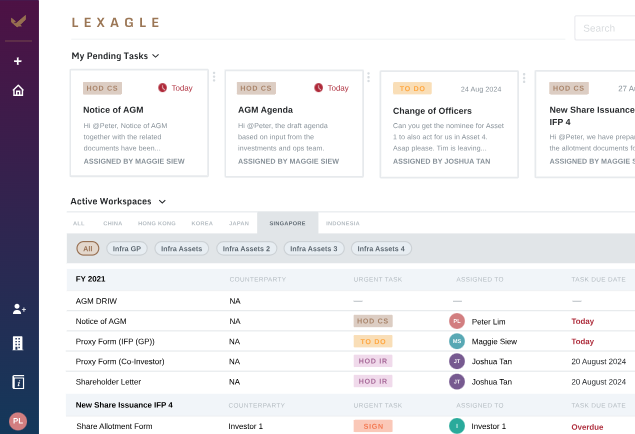635x434 pixels.
Task: Click Maggie Siew's MS avatar in table
Action: click(x=457, y=341)
